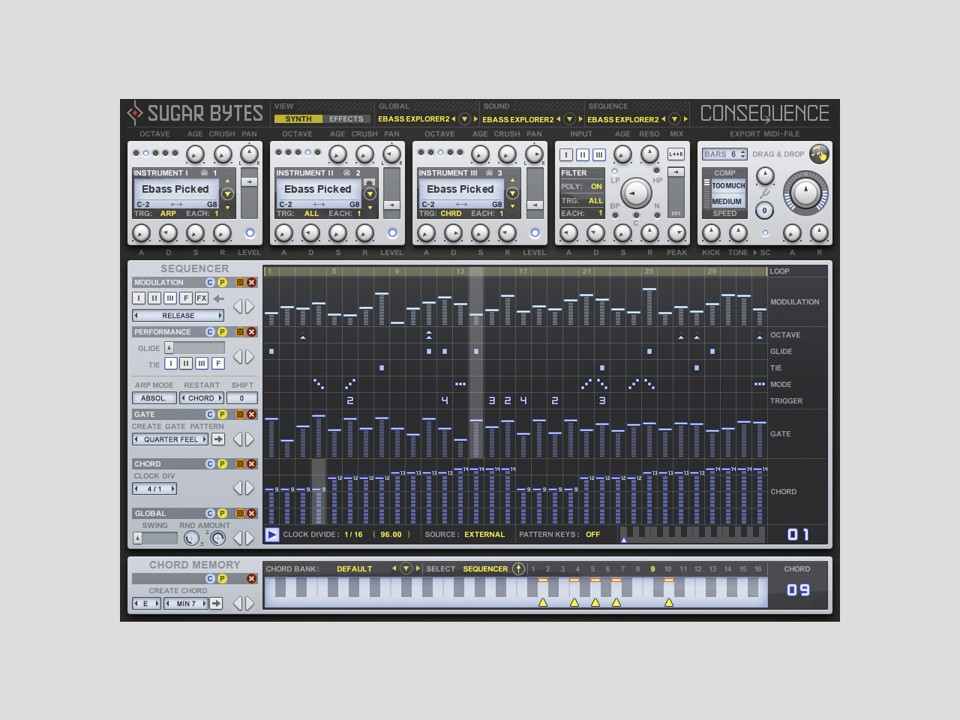960x720 pixels.
Task: Open the Instrument I sound selection dropdown
Action: (x=227, y=194)
